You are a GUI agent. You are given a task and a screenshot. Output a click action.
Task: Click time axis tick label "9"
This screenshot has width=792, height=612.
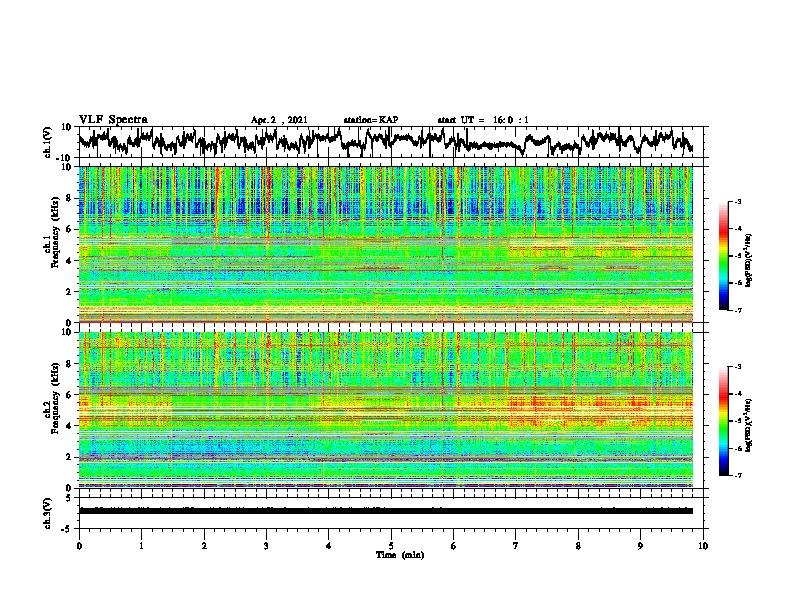[x=640, y=546]
